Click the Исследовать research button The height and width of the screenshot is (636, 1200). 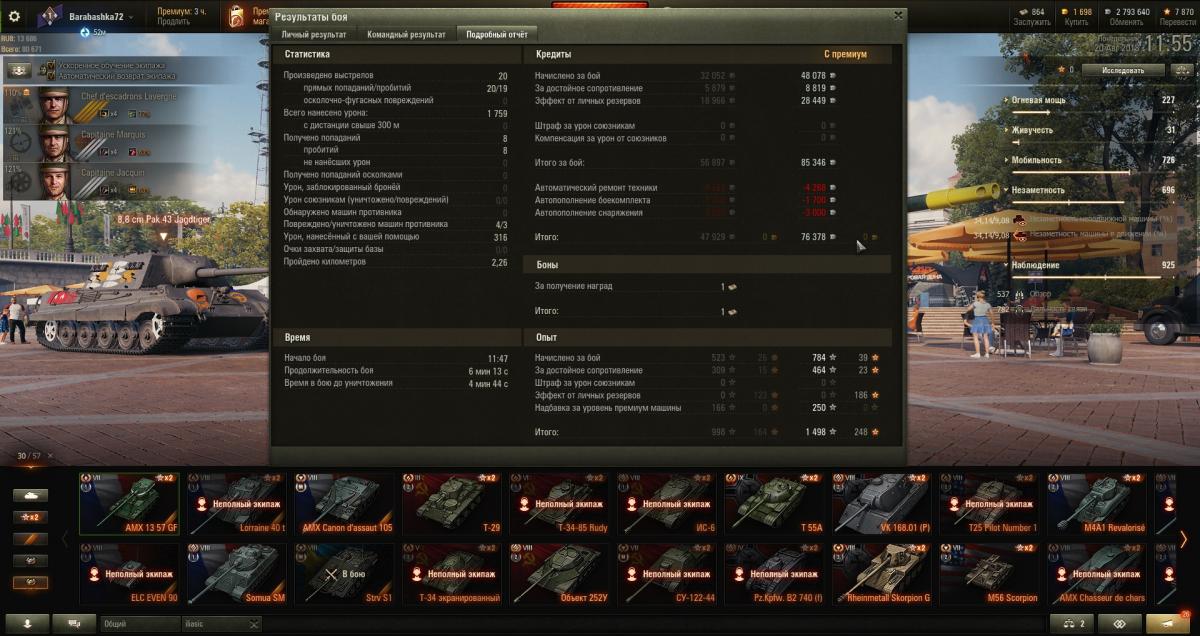tap(1123, 70)
